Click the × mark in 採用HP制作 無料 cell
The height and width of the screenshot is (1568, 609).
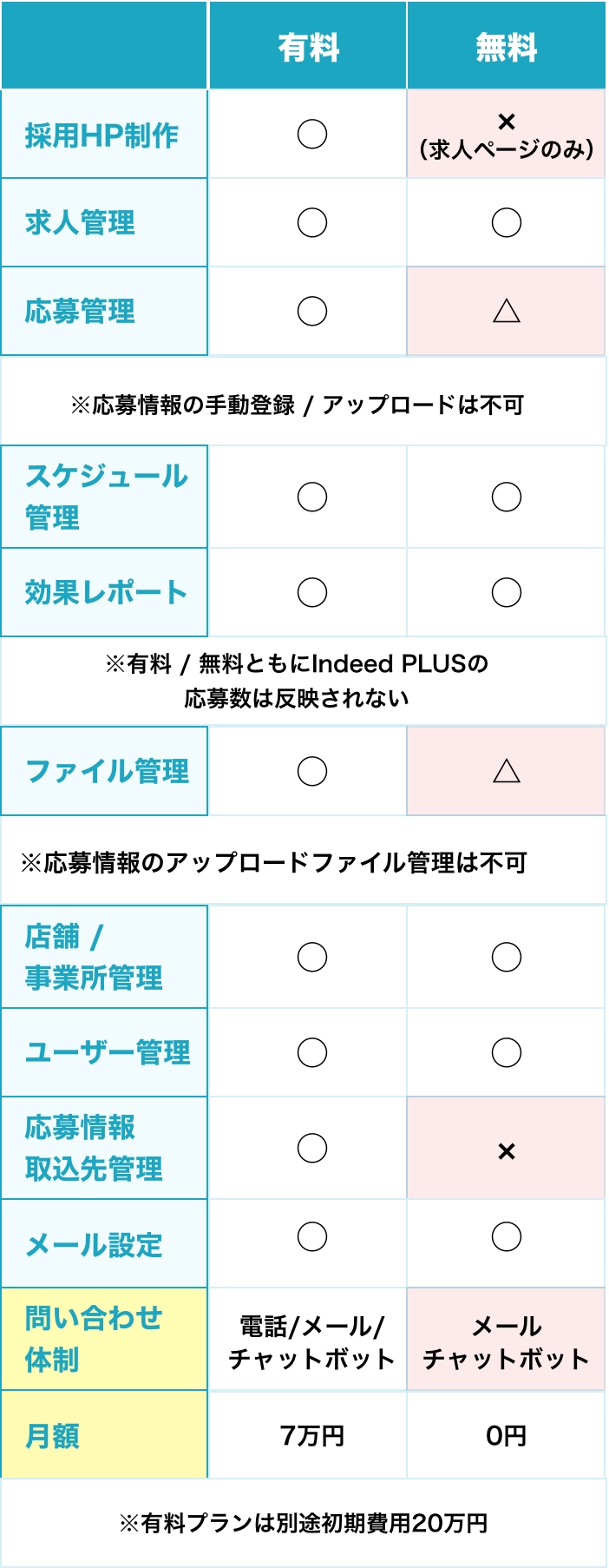coord(507,122)
